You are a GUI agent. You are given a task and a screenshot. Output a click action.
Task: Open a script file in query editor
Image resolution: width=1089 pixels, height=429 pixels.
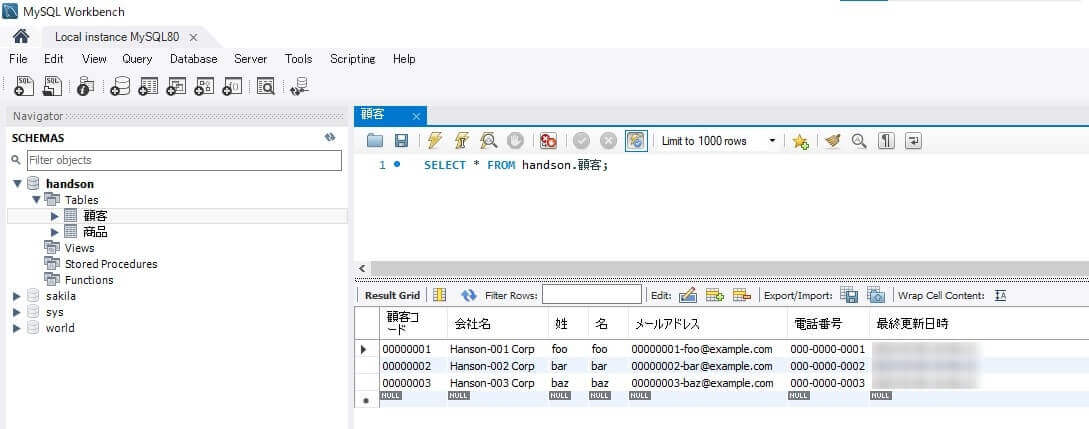[x=375, y=141]
